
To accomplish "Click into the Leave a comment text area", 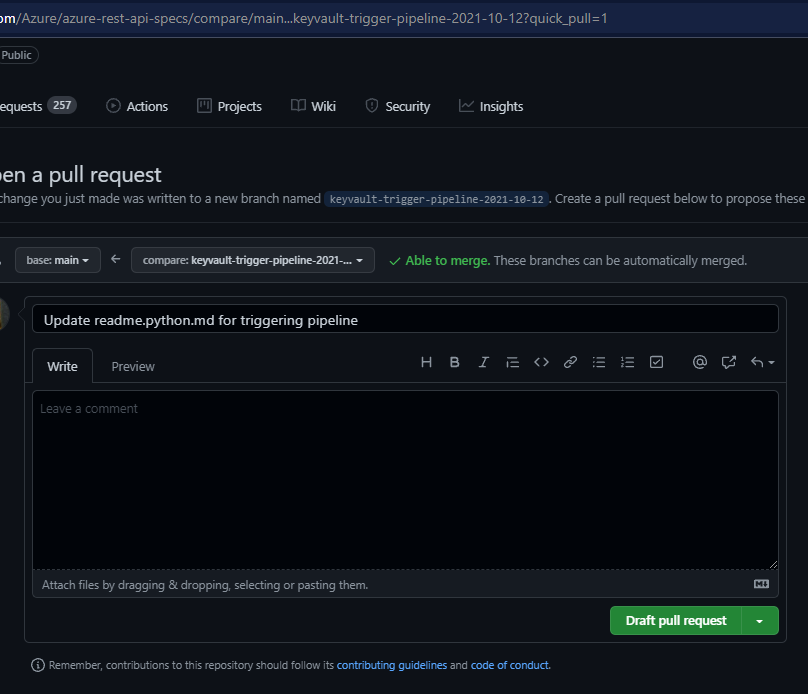I will pyautogui.click(x=405, y=480).
